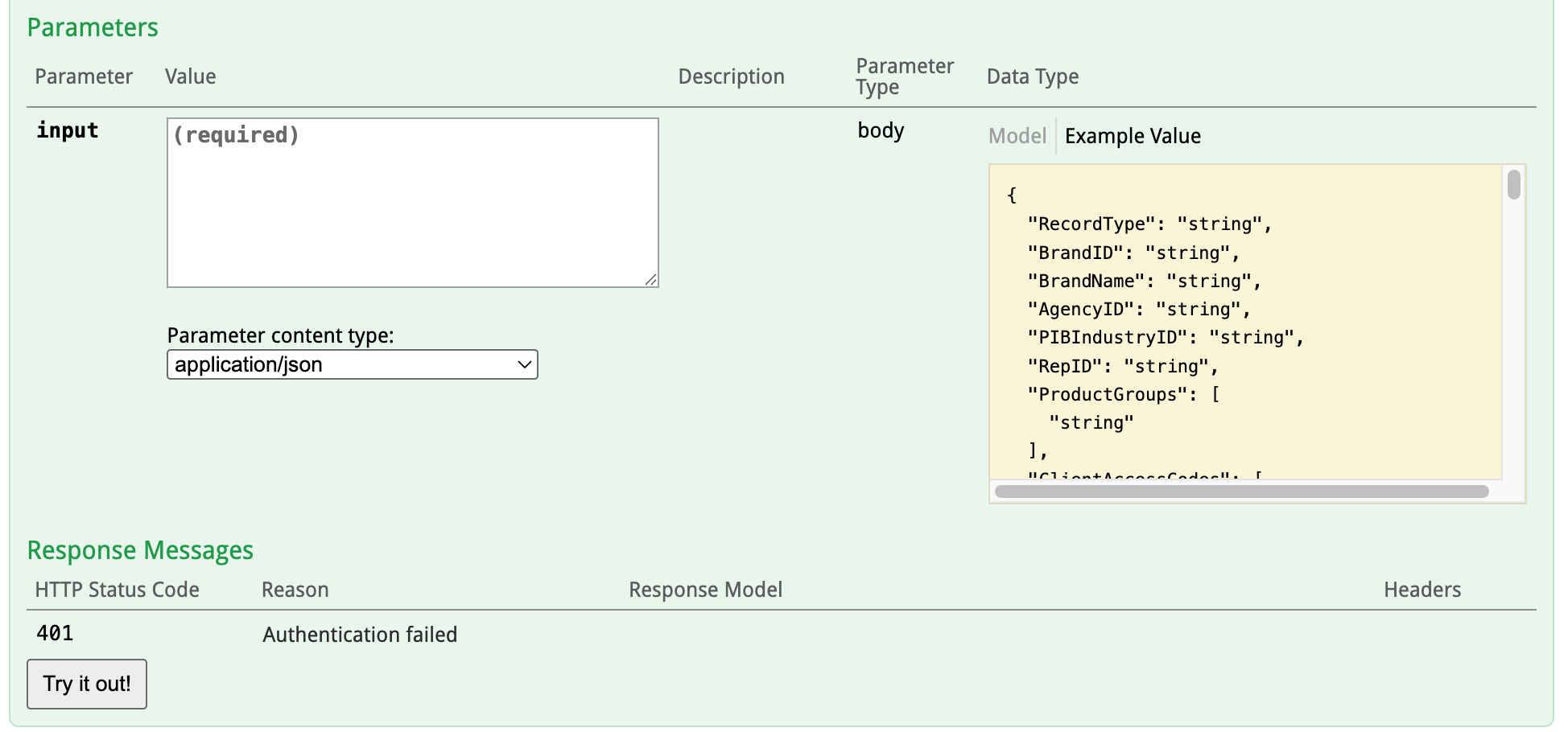
Task: Click the Response Messages section heading
Action: tap(140, 550)
